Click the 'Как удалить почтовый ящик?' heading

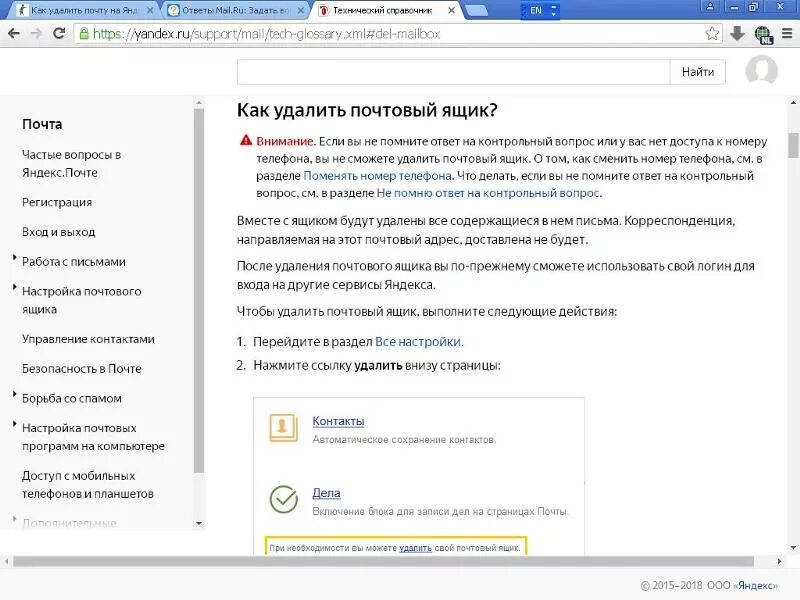(x=367, y=110)
